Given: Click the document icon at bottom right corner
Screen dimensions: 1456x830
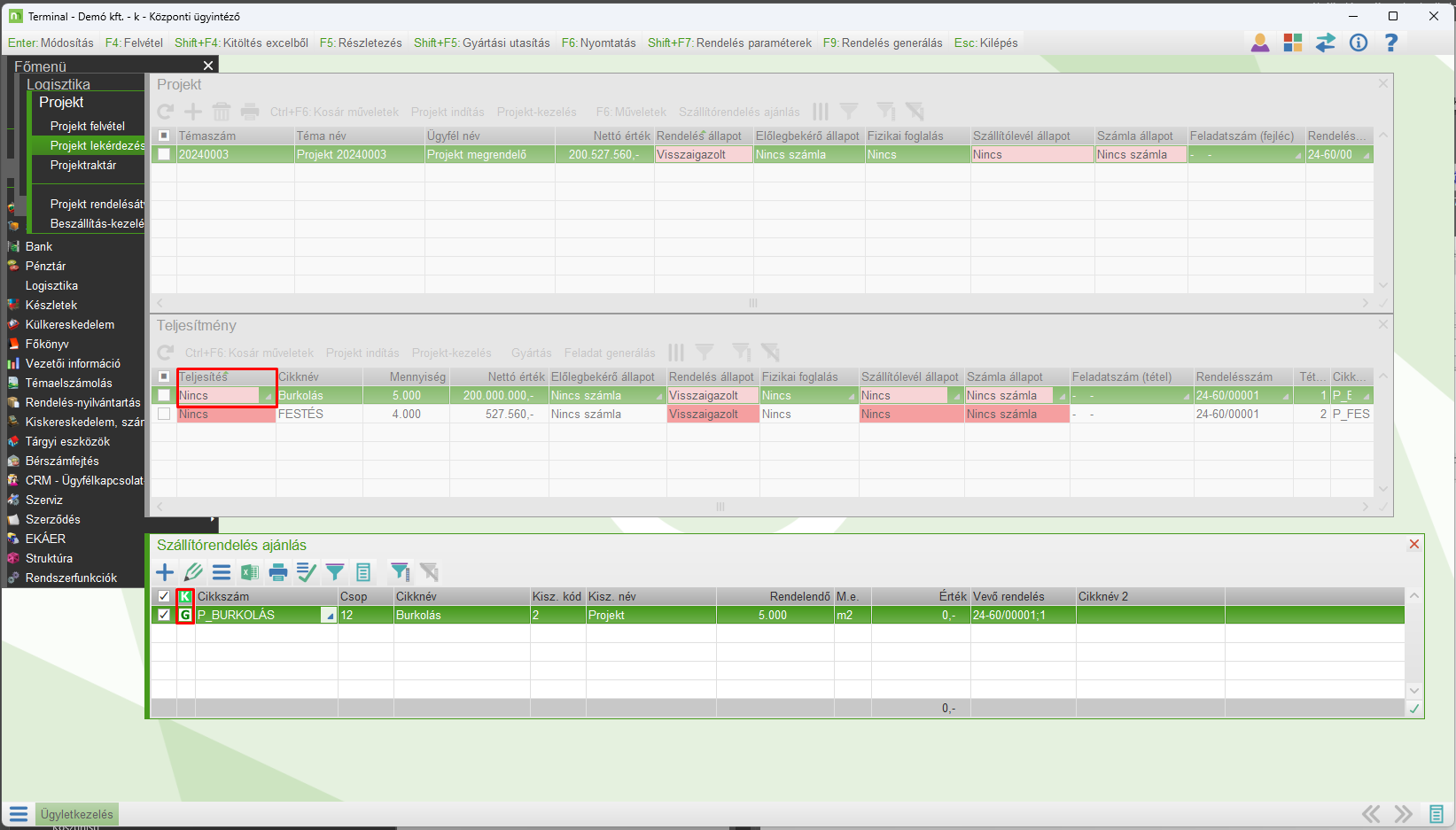Looking at the screenshot, I should (x=1437, y=814).
